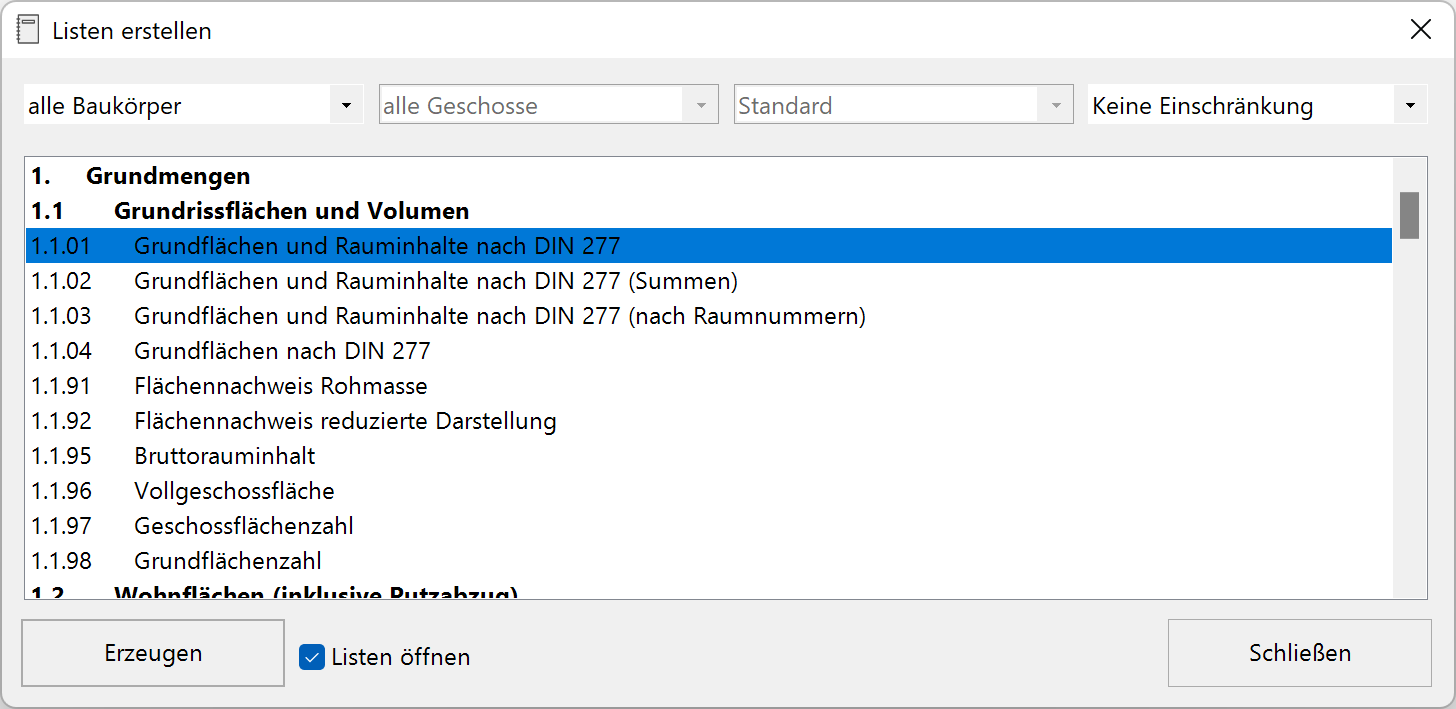This screenshot has height=709, width=1456.
Task: Toggle the Listen öffnen checkbox
Action: (x=312, y=657)
